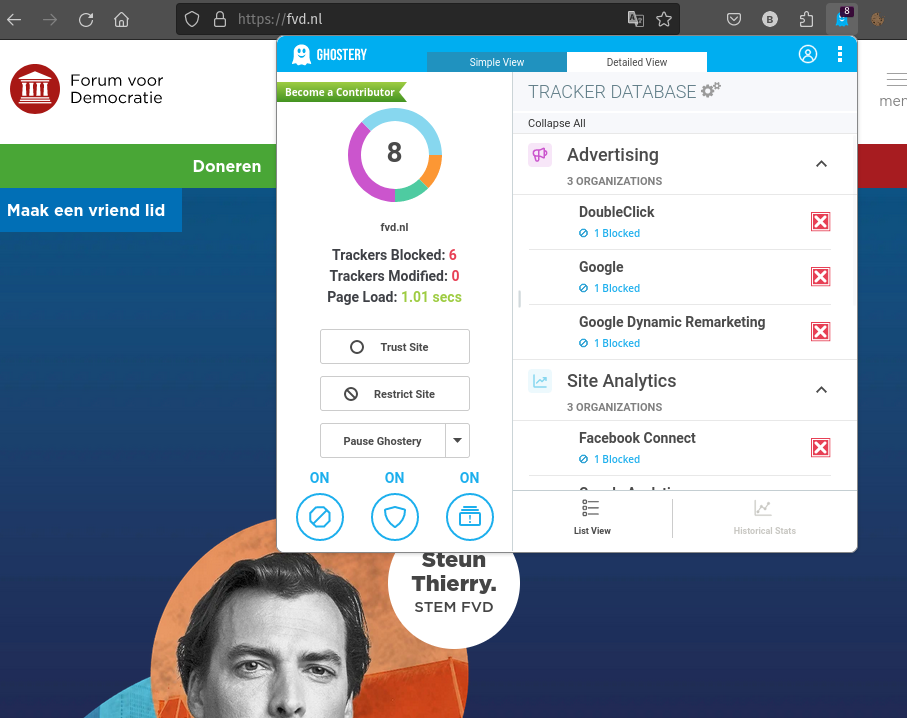Go back with the browser back arrow

[x=14, y=20]
